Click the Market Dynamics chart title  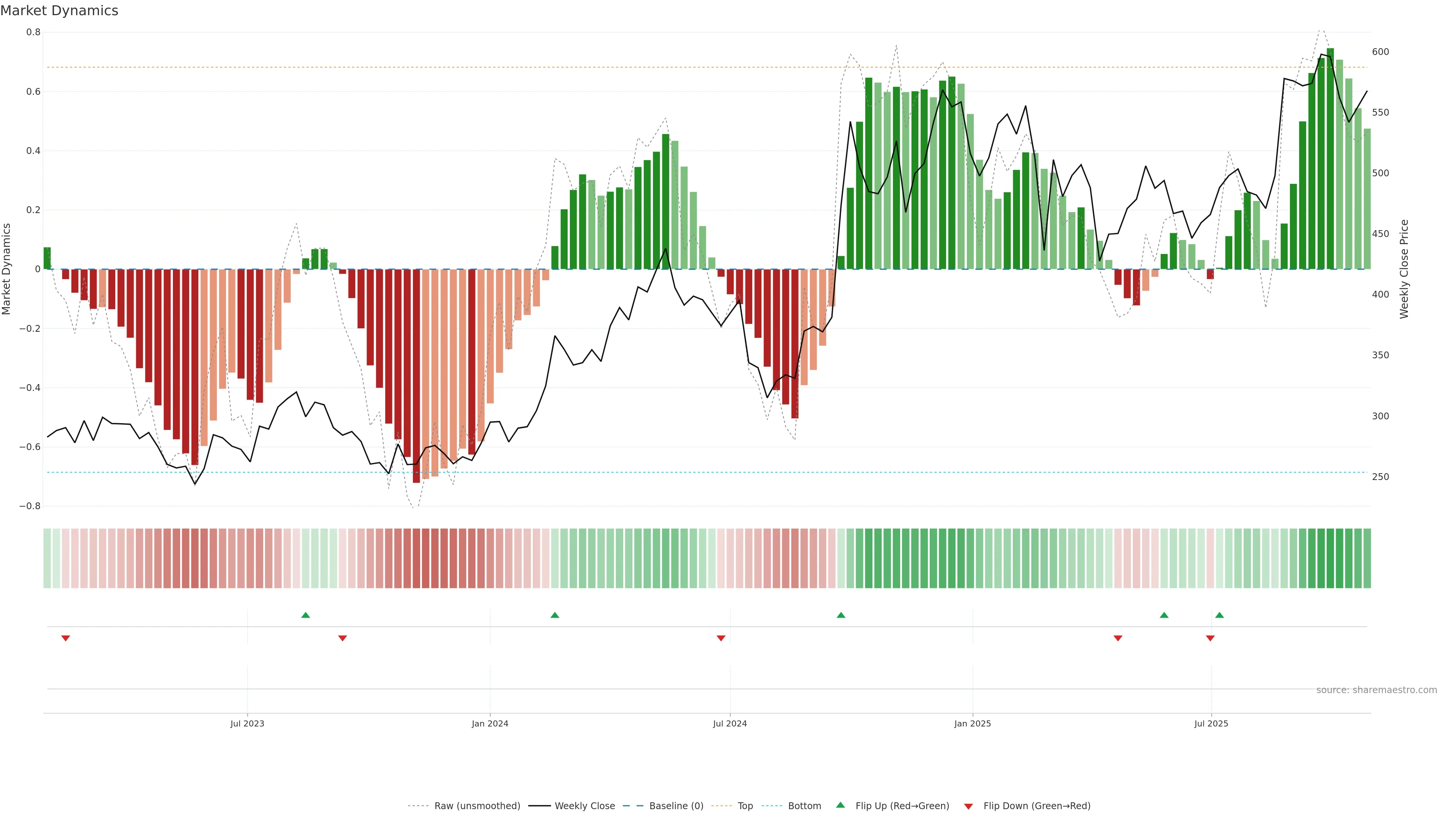pyautogui.click(x=60, y=11)
